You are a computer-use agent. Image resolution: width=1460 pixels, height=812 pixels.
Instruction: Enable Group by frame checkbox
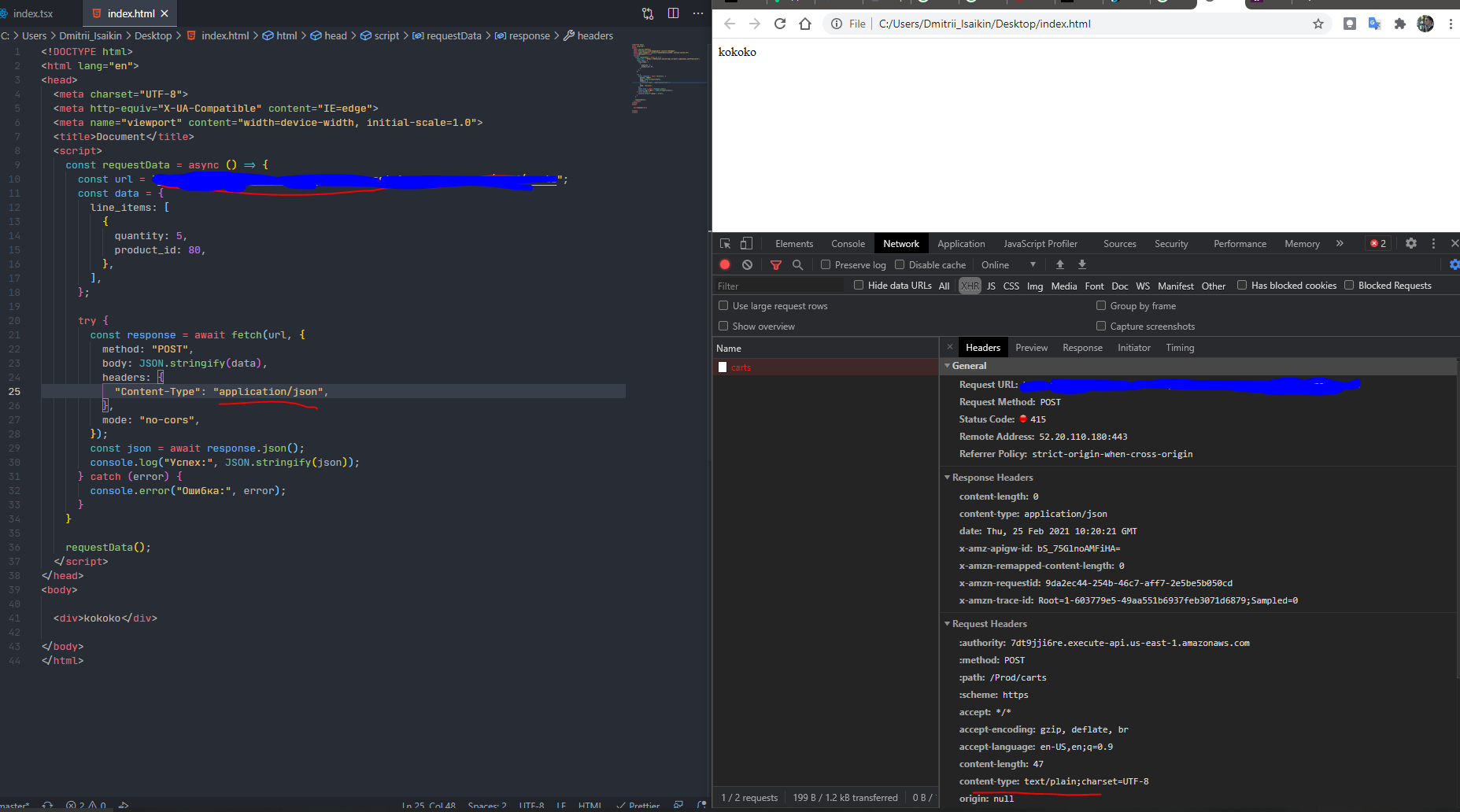tap(1101, 305)
